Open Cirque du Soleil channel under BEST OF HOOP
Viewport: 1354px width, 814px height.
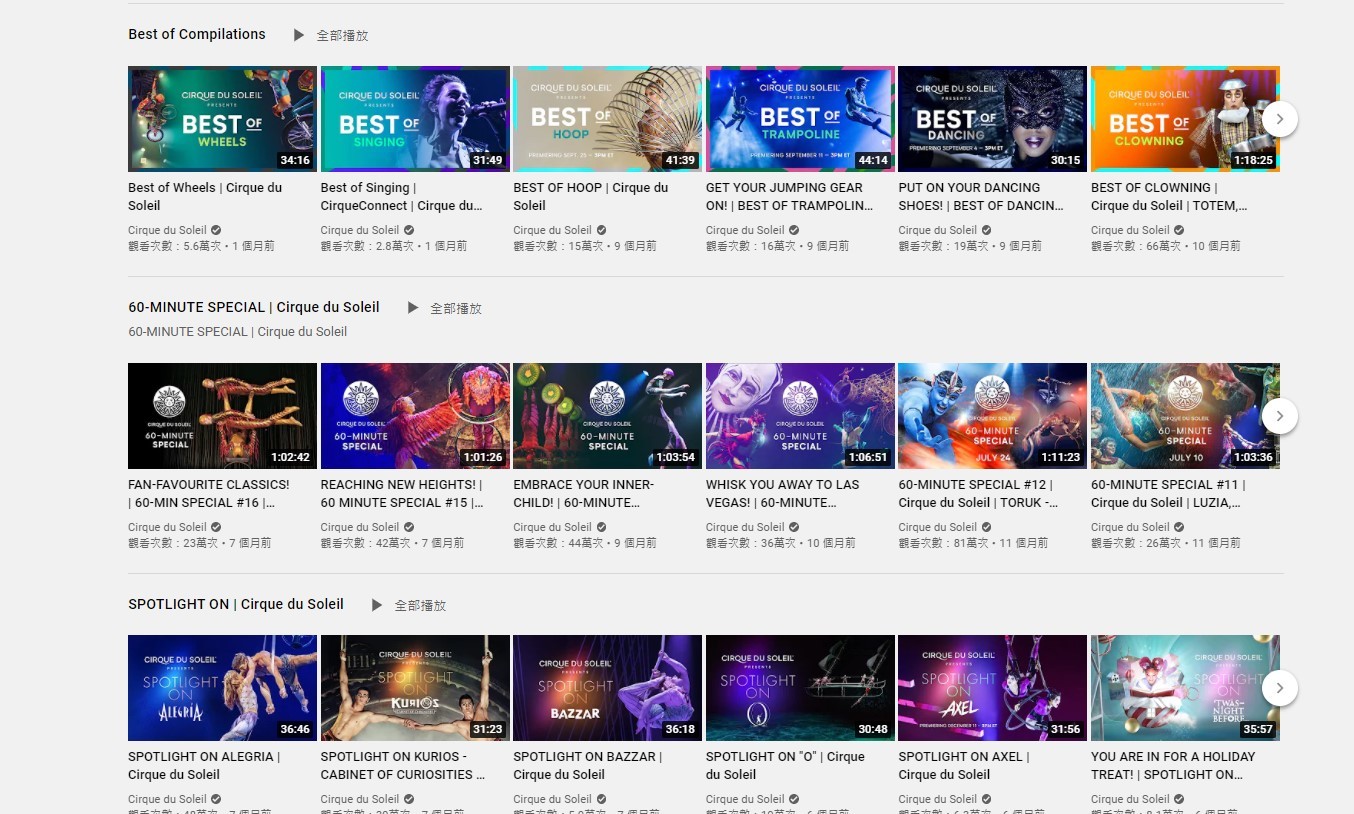coord(552,230)
